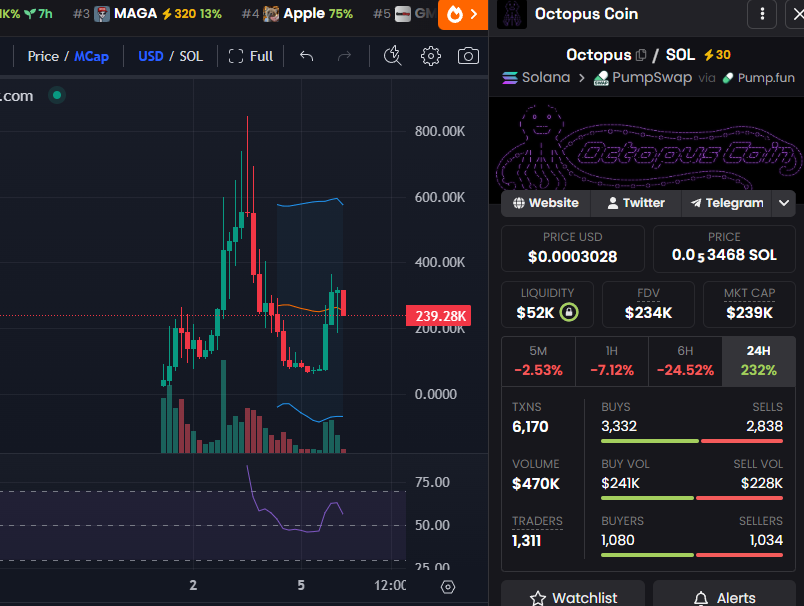Click the 800.00K price axis label
Viewport: 804px width, 606px height.
click(439, 131)
